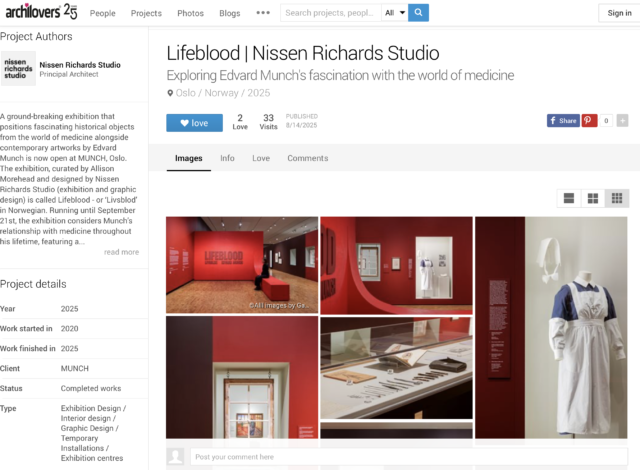Open the nurse uniform mannequin photo
The height and width of the screenshot is (470, 640).
[x=551, y=326]
